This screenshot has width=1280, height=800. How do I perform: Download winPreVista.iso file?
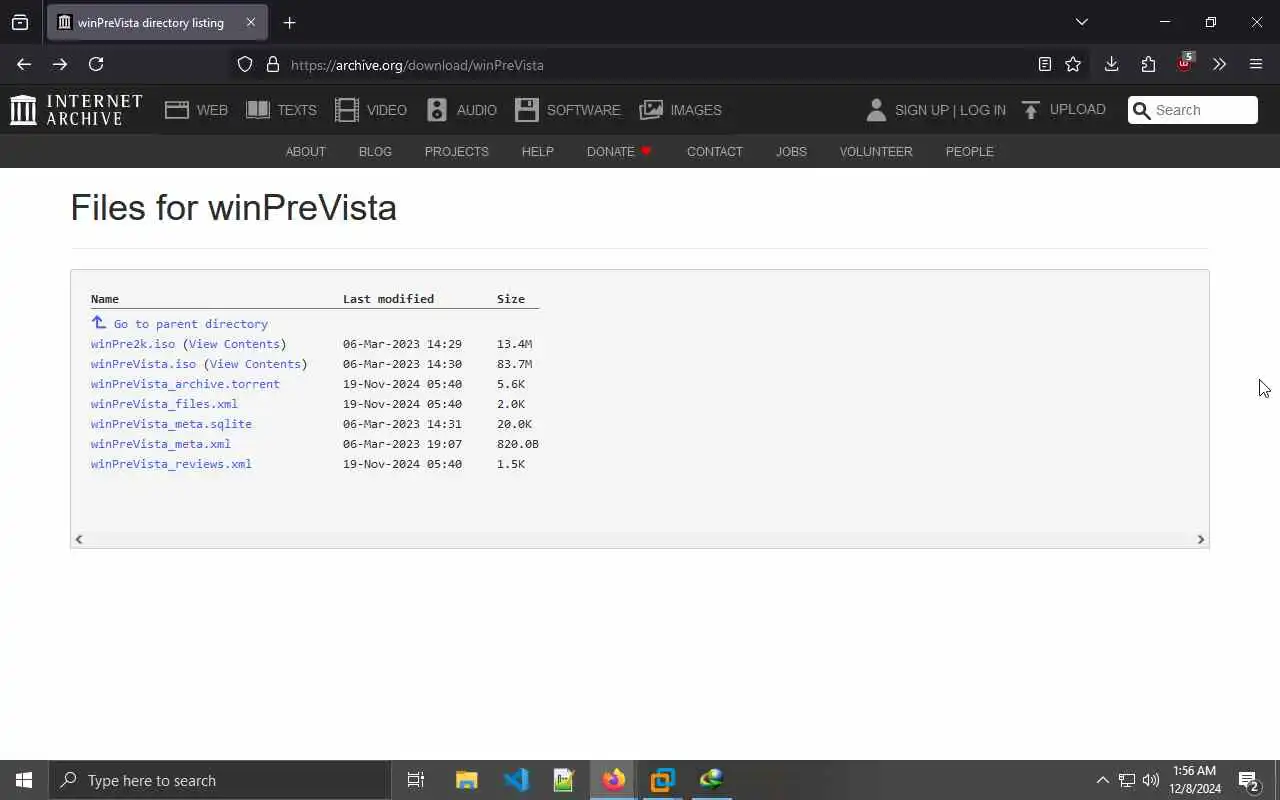[144, 364]
